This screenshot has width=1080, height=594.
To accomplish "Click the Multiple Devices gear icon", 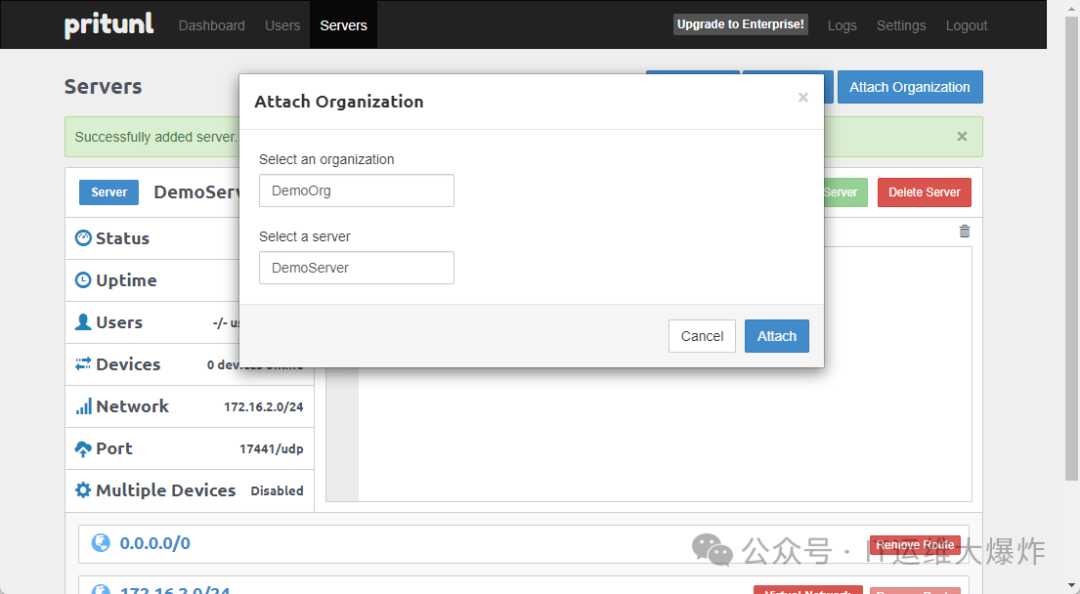I will (83, 490).
